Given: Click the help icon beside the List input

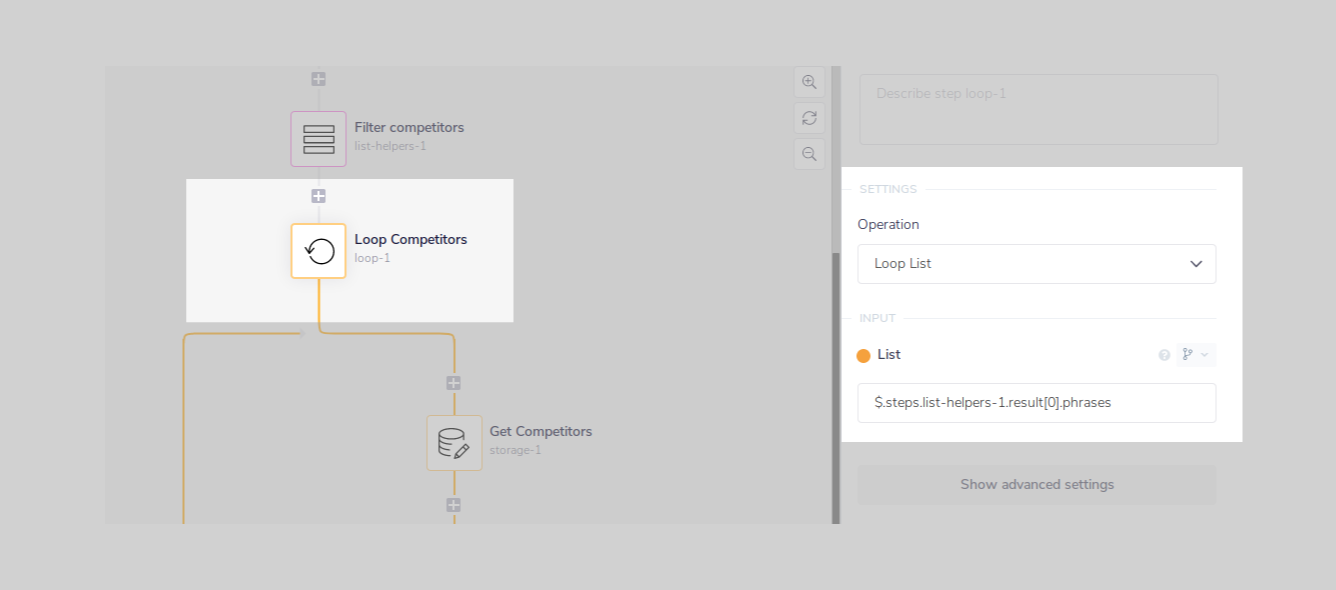Looking at the screenshot, I should click(1164, 354).
